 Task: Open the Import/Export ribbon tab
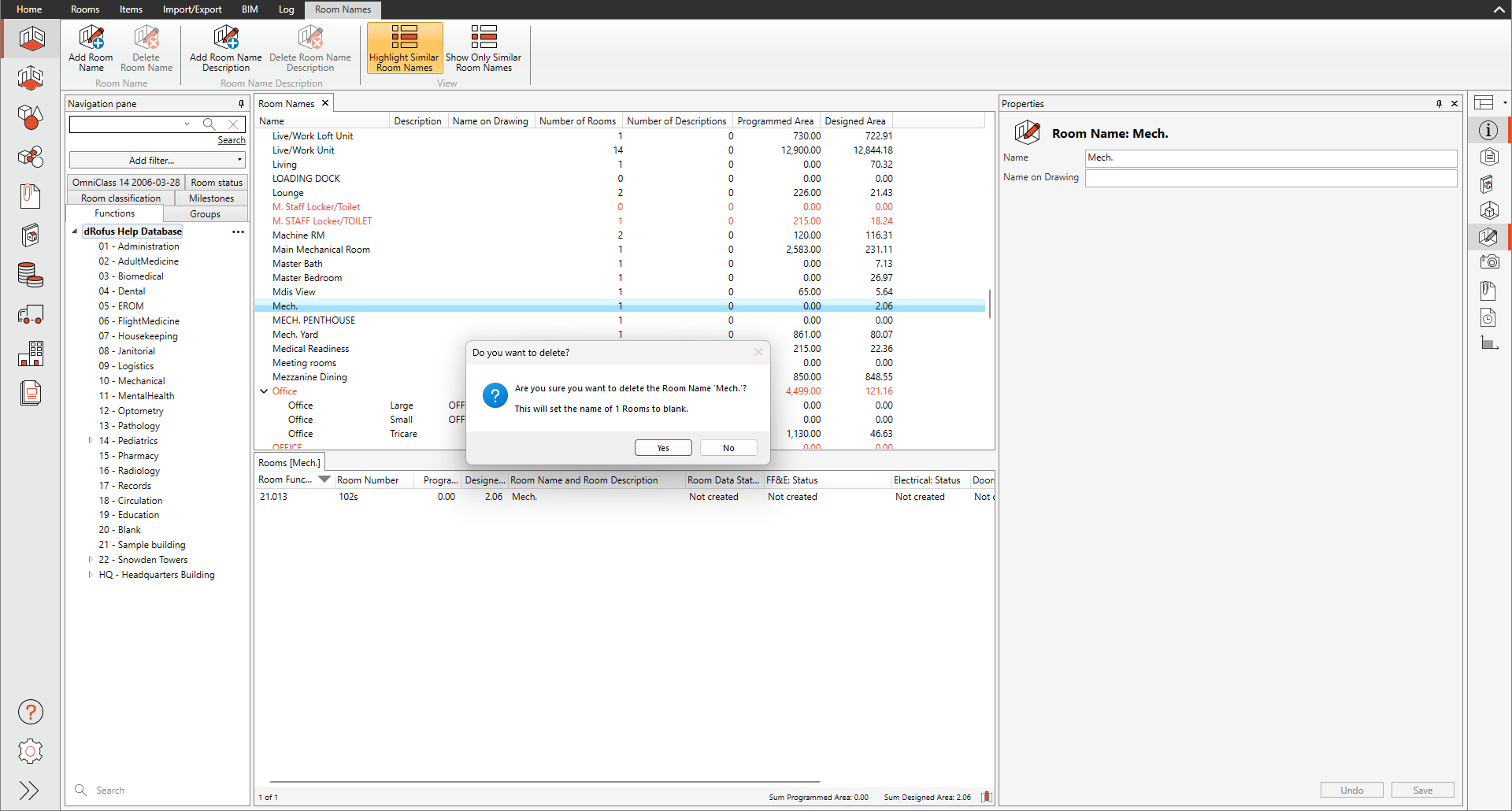[192, 9]
